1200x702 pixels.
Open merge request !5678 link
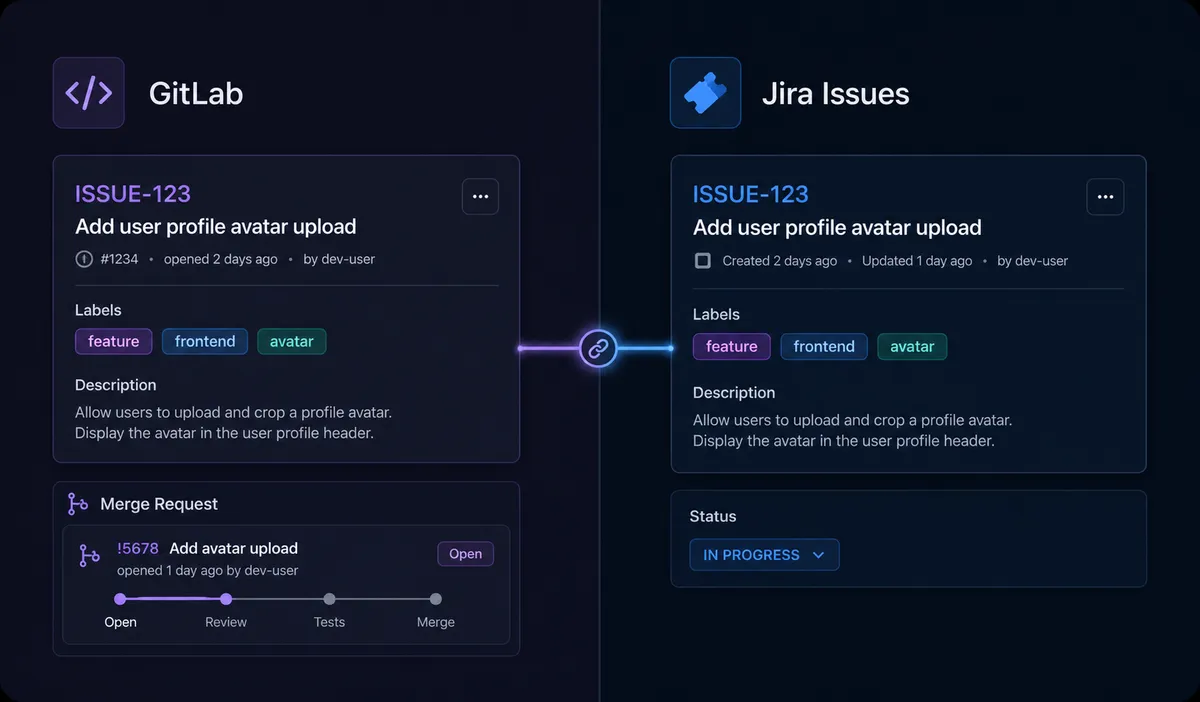[x=138, y=548]
